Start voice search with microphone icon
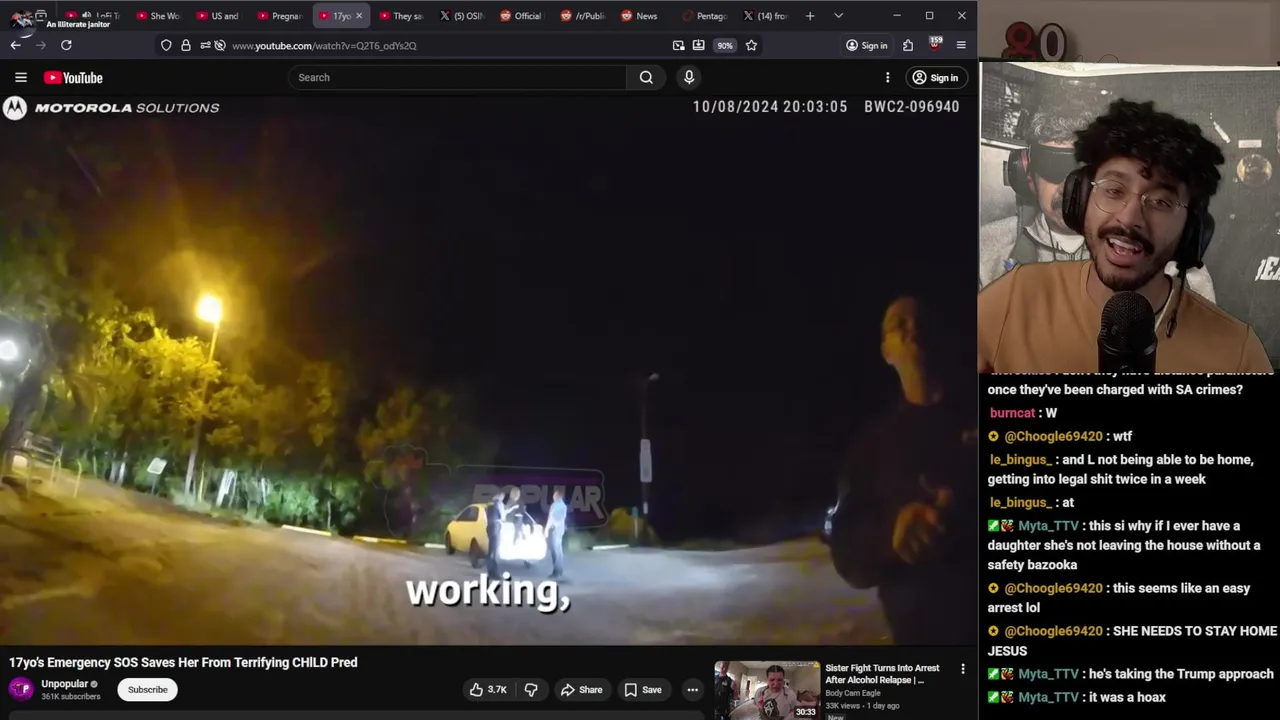Image resolution: width=1280 pixels, height=720 pixels. [x=689, y=77]
